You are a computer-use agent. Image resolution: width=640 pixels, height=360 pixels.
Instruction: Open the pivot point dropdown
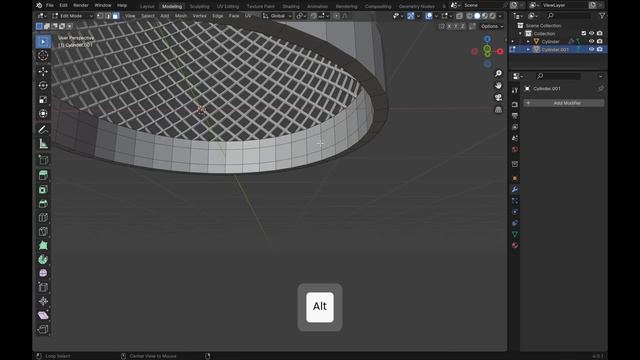(x=301, y=16)
